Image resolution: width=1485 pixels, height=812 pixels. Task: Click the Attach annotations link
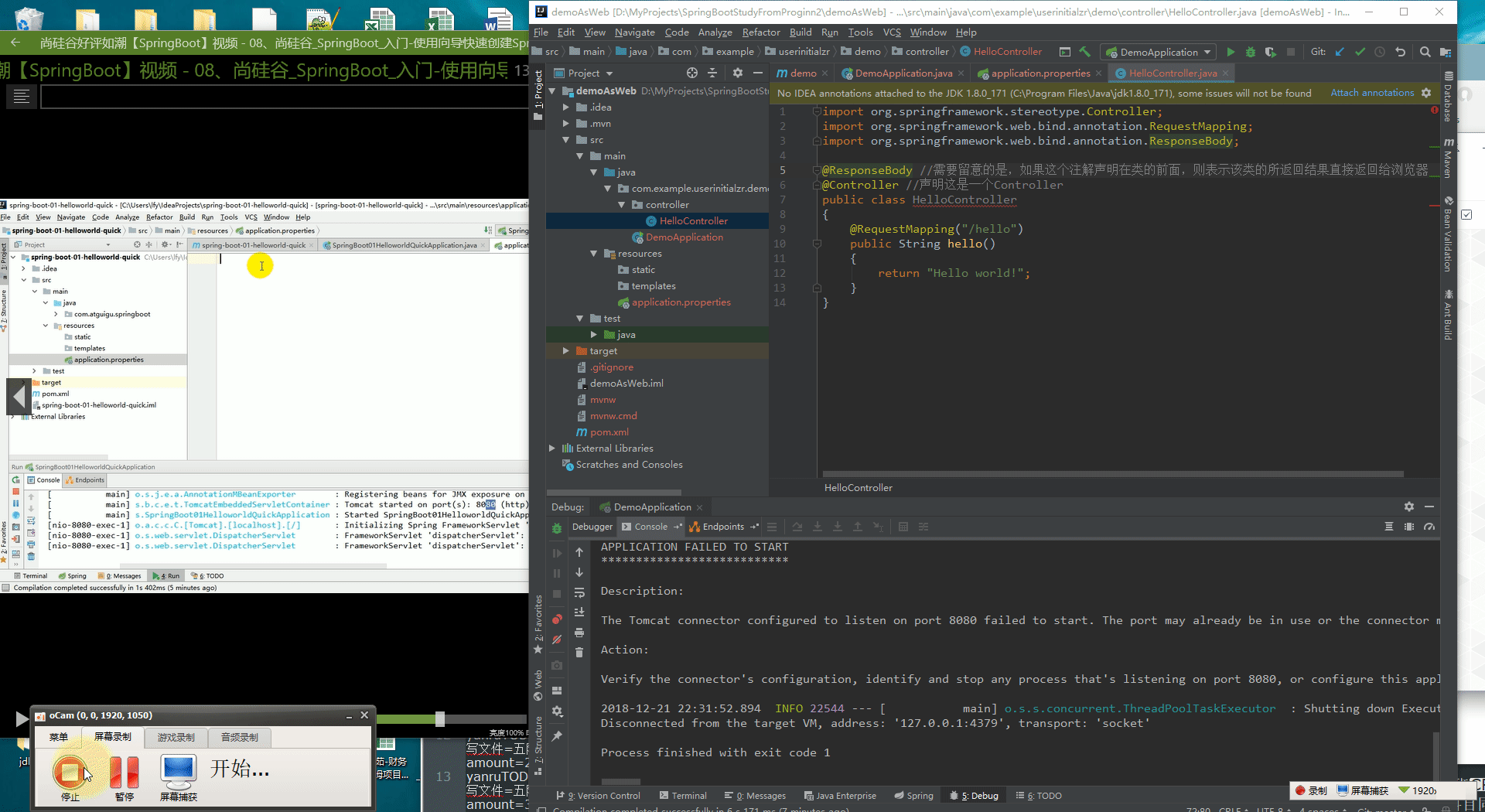[x=1372, y=93]
